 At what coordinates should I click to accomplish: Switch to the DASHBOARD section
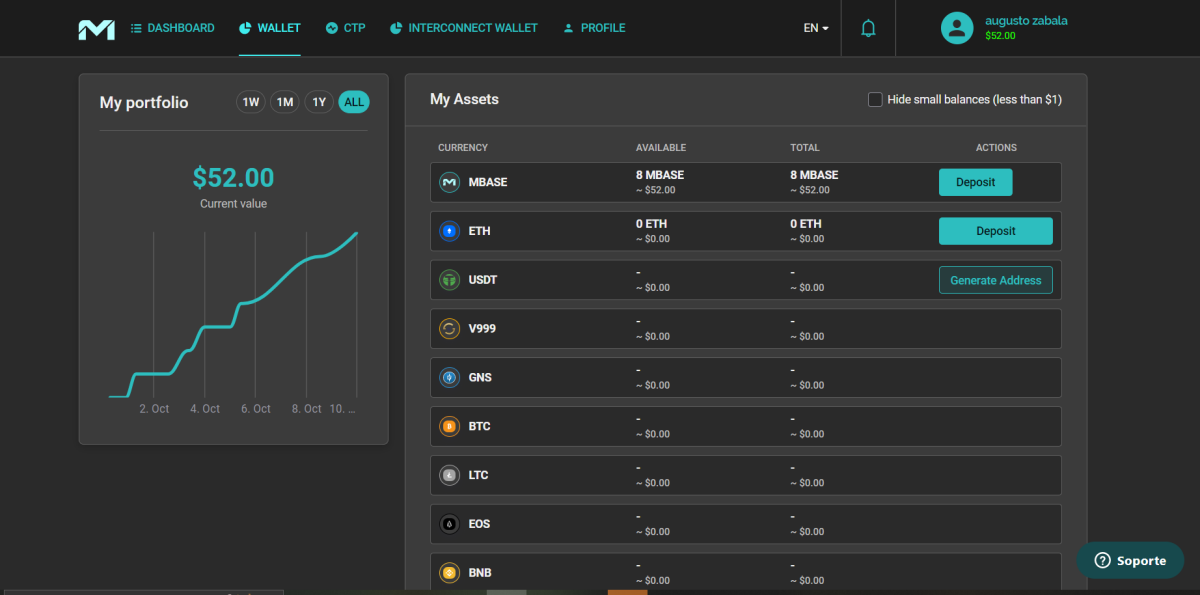click(x=172, y=28)
